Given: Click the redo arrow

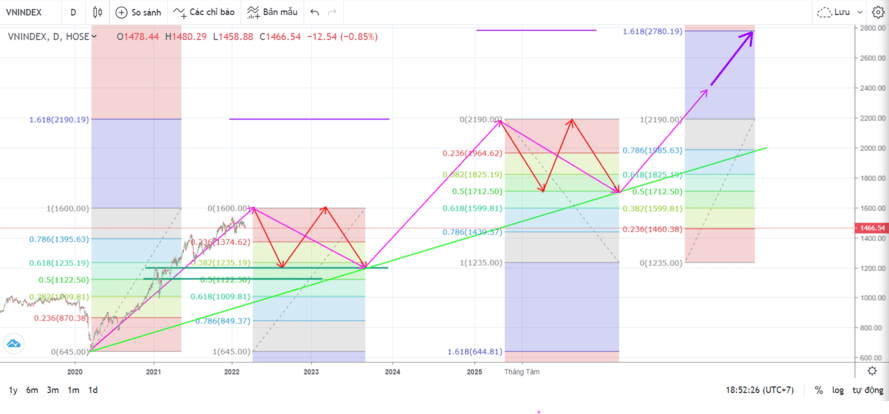Looking at the screenshot, I should (334, 13).
